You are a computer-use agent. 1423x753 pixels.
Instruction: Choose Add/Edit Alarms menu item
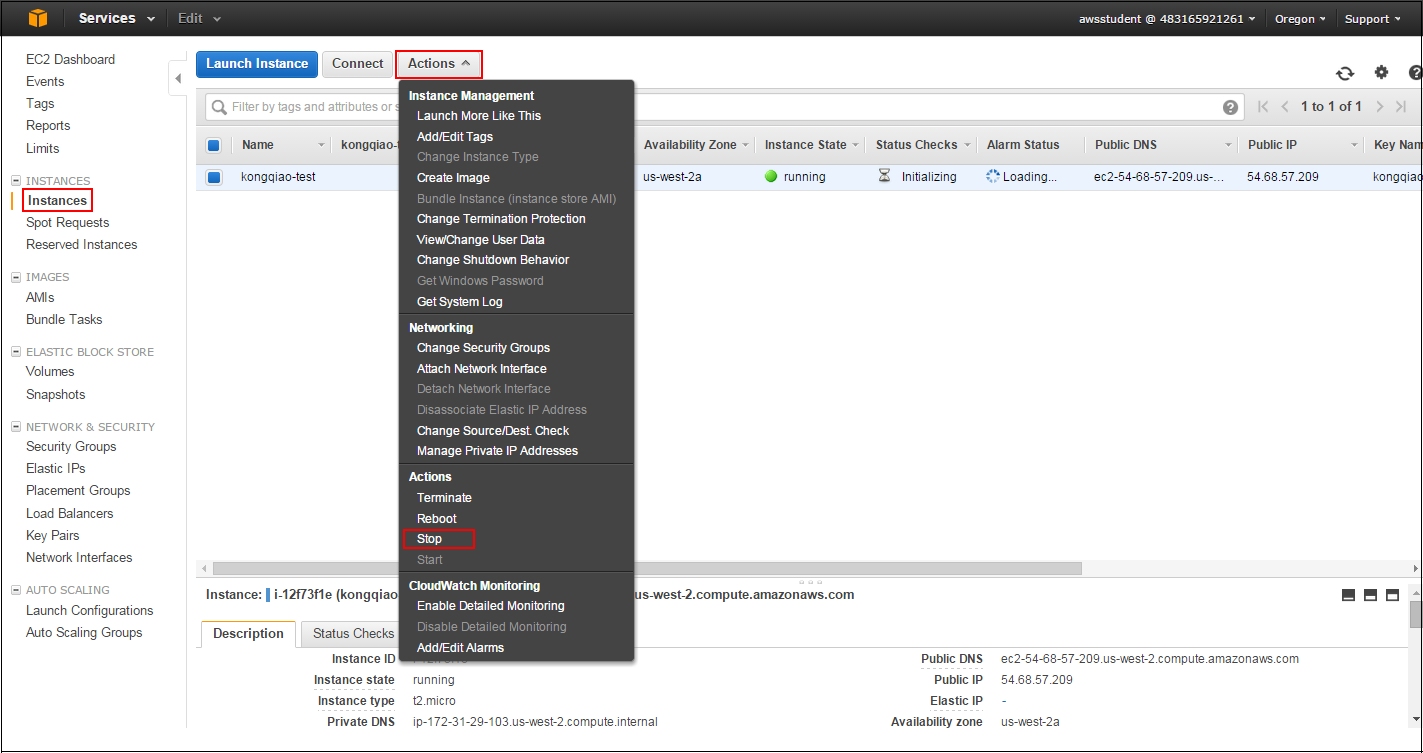pos(460,648)
